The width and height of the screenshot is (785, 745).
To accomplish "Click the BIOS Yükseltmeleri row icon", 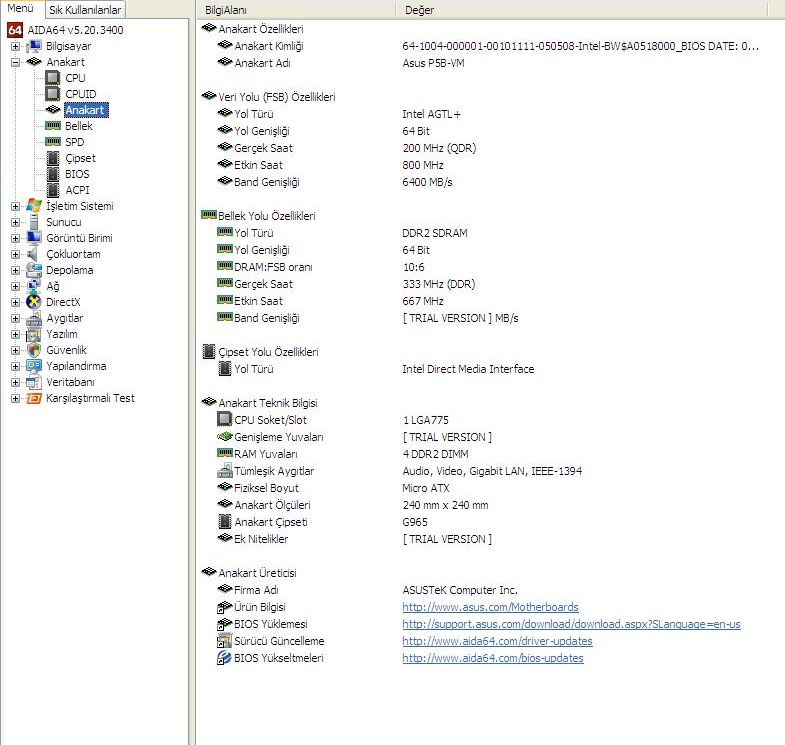I will (x=224, y=658).
